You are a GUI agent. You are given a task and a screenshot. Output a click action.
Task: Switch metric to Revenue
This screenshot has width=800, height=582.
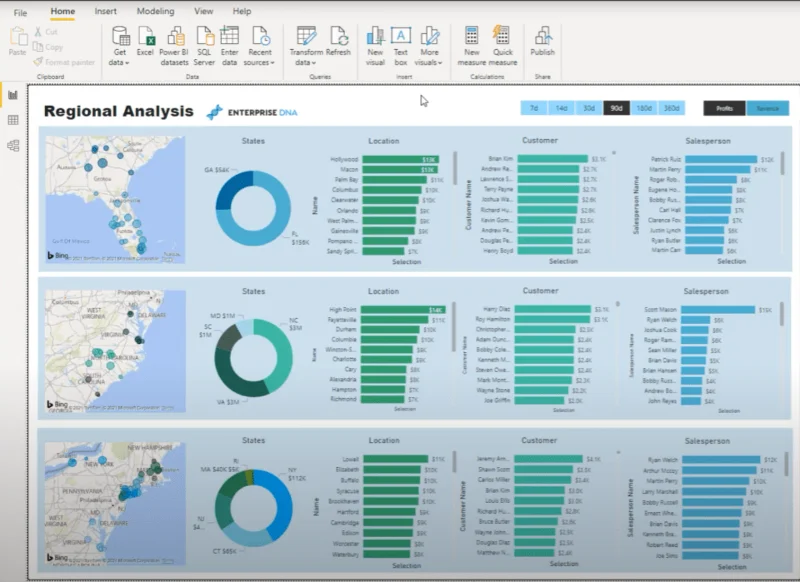(768, 108)
